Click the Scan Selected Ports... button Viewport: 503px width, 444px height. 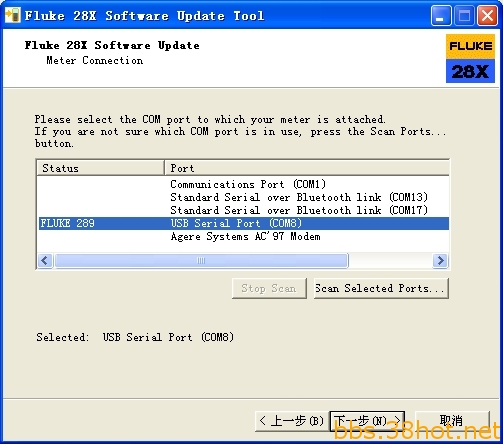[x=381, y=288]
